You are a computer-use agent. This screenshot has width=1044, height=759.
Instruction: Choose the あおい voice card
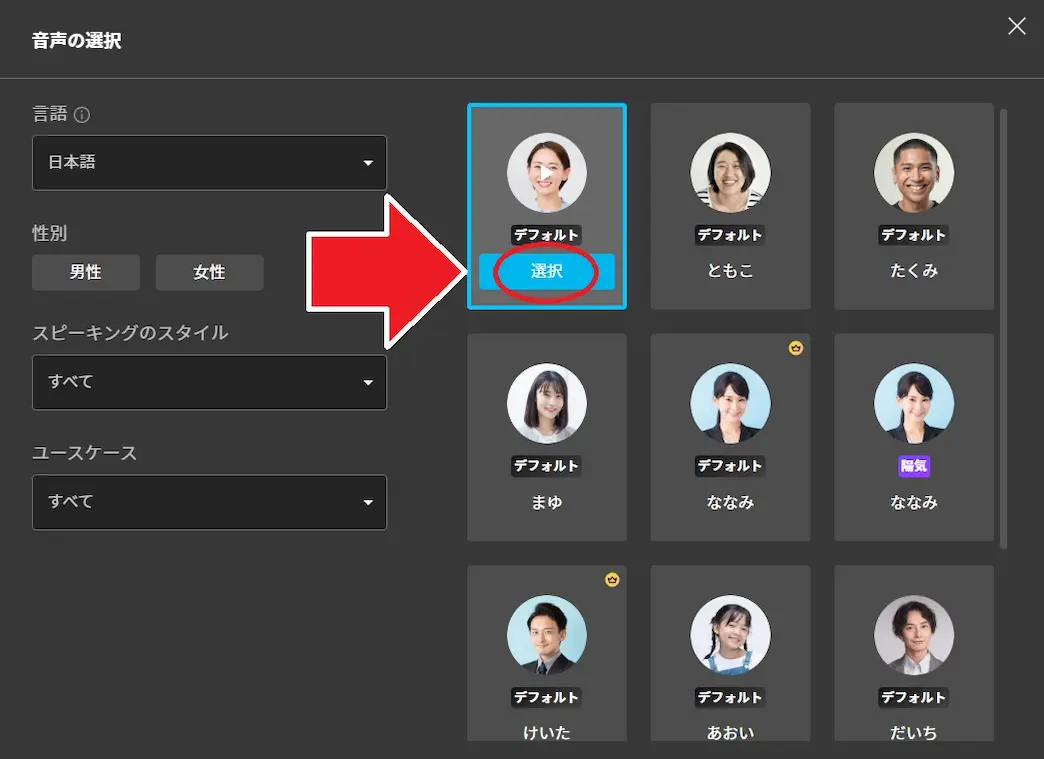point(730,653)
